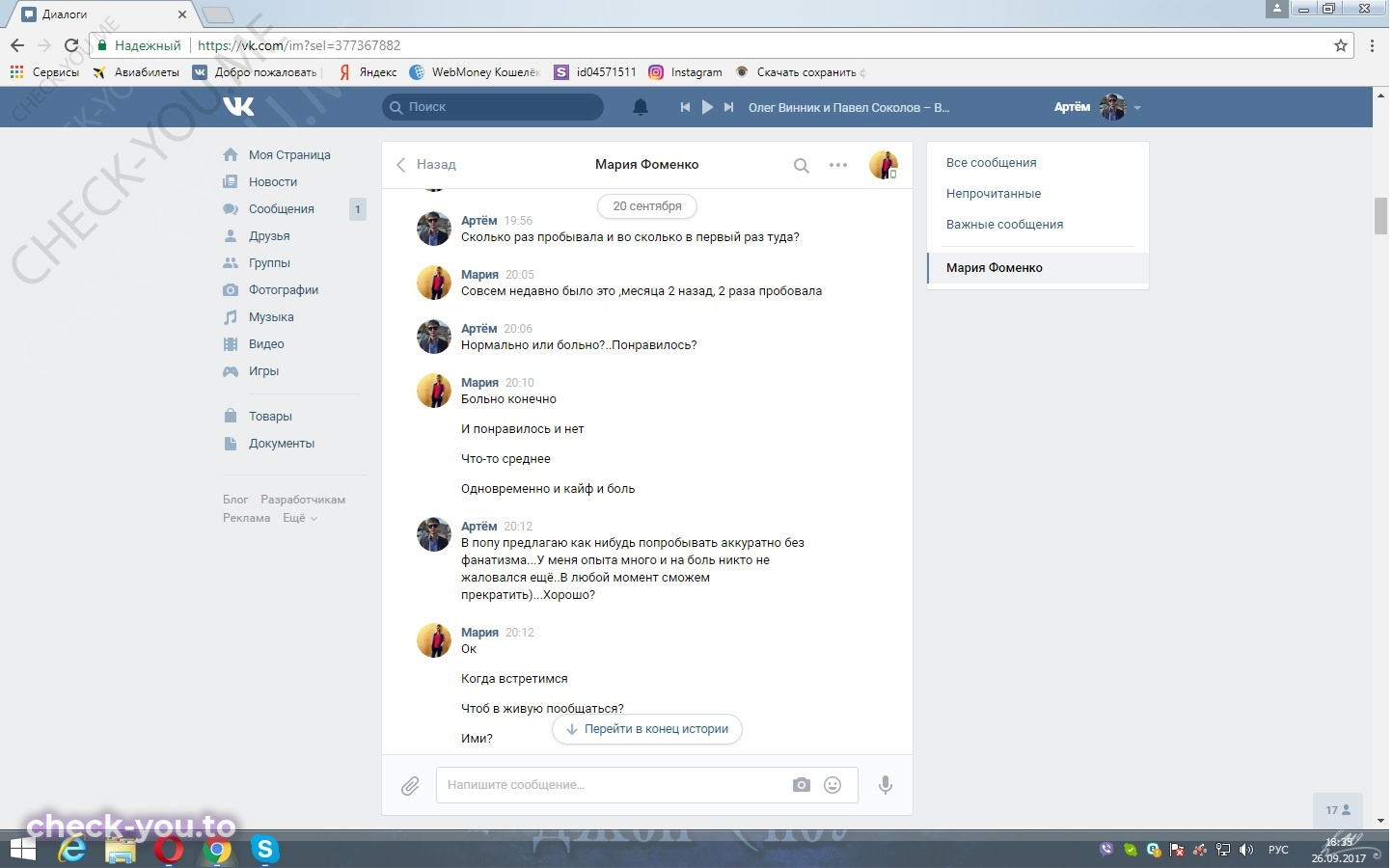Open Opera from the taskbar
1393x868 pixels.
point(169,851)
